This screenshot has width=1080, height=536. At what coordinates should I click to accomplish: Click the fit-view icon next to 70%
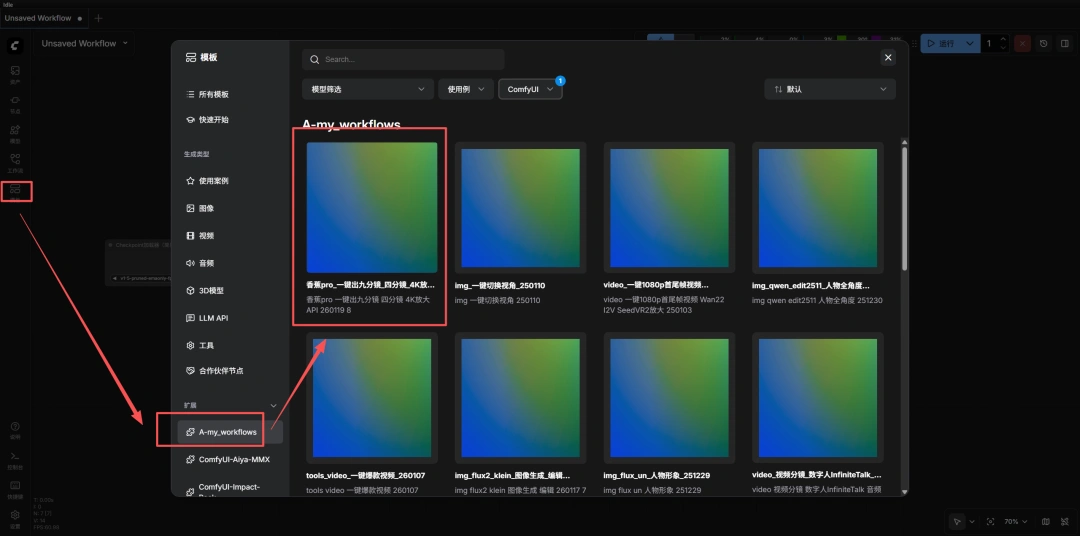pyautogui.click(x=990, y=521)
